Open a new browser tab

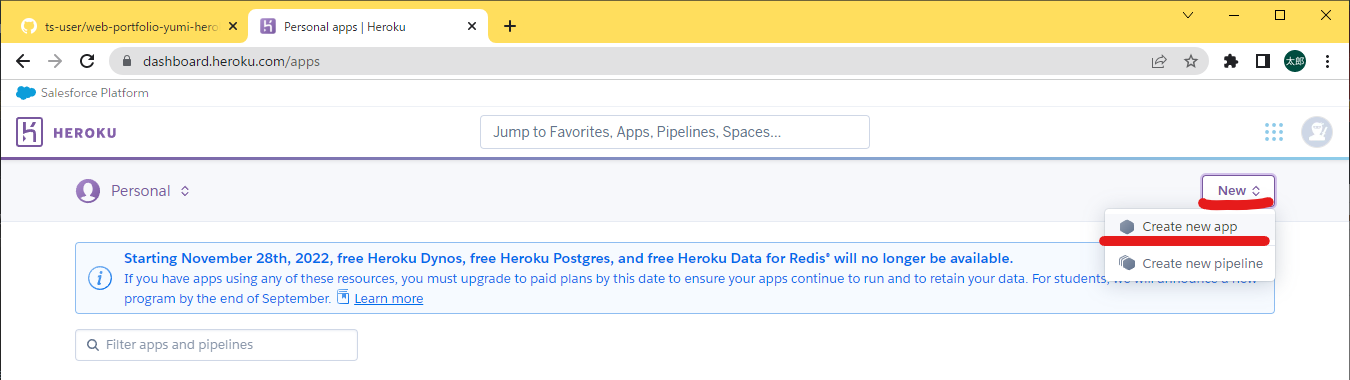pos(510,26)
